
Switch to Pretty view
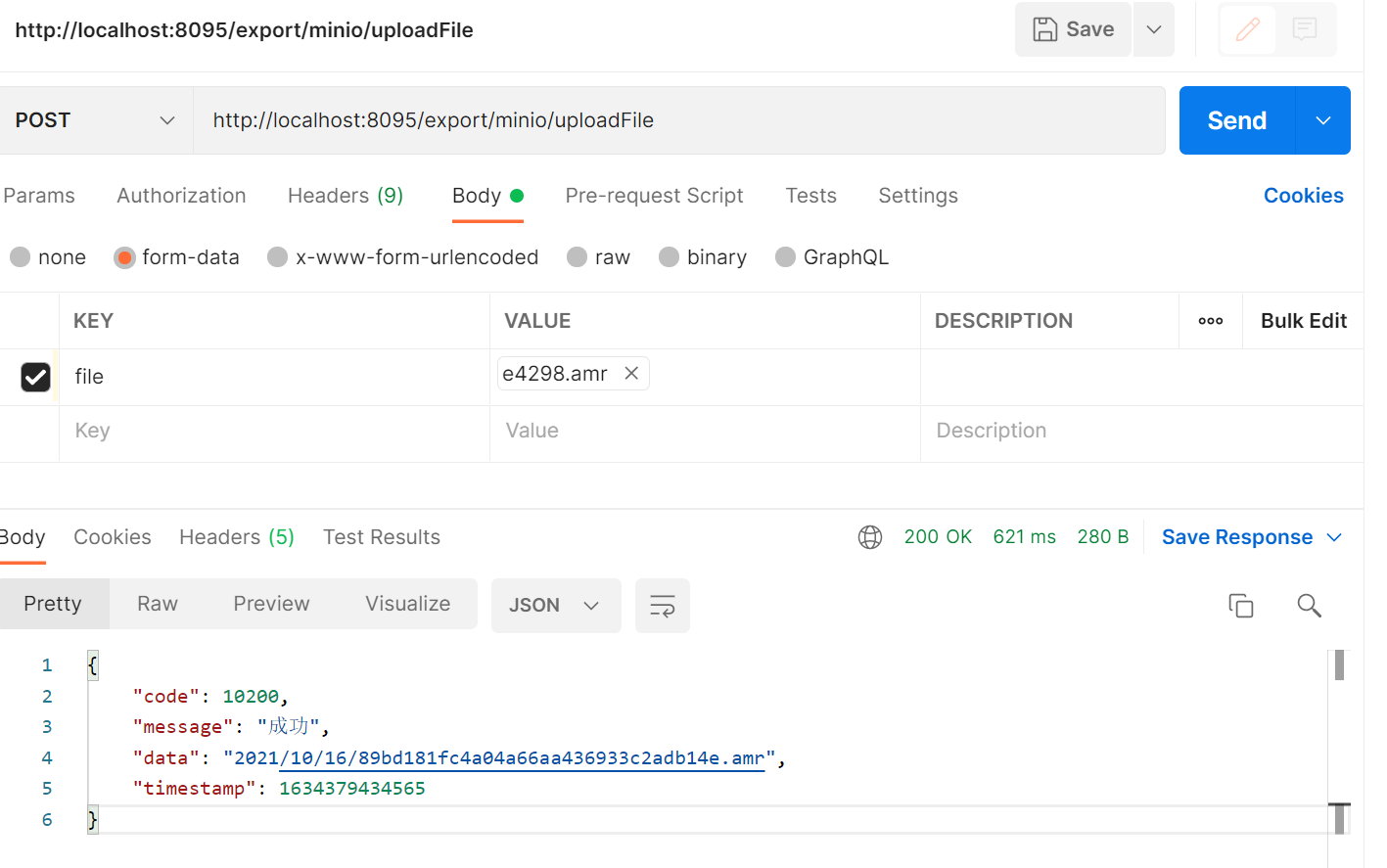point(53,604)
